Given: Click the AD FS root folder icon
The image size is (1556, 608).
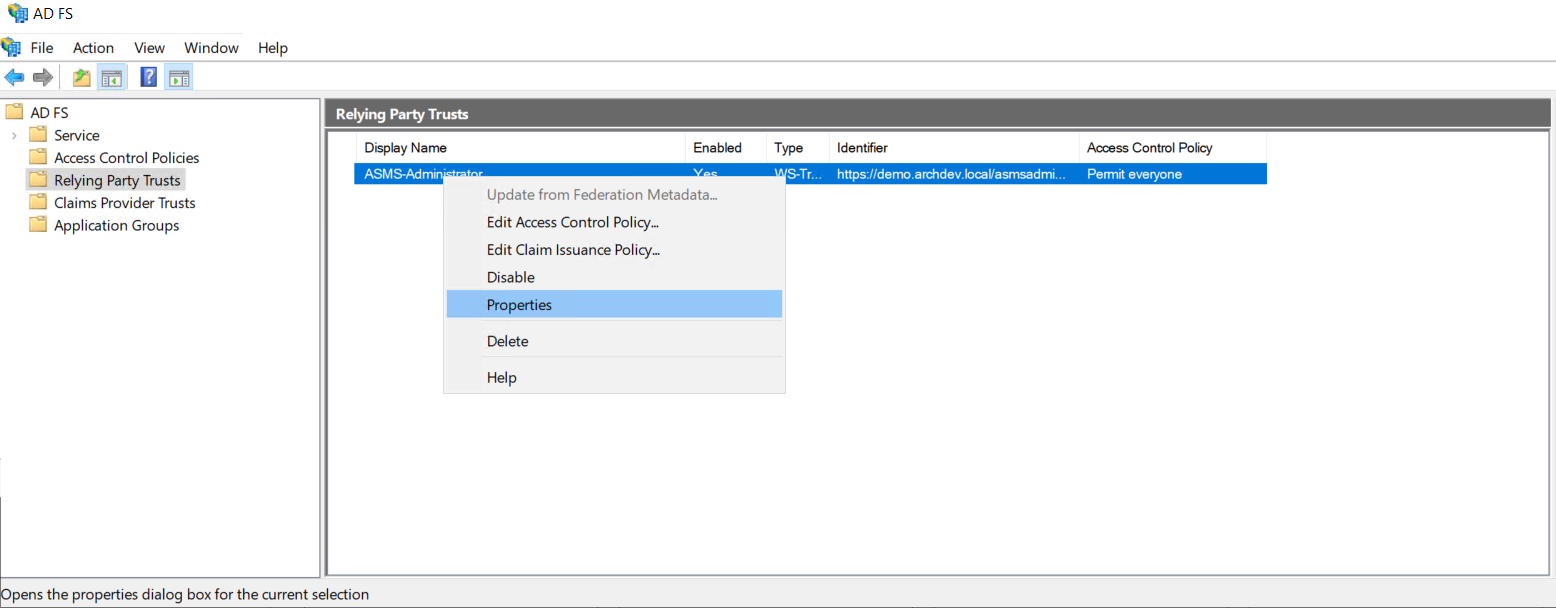Looking at the screenshot, I should 14,112.
